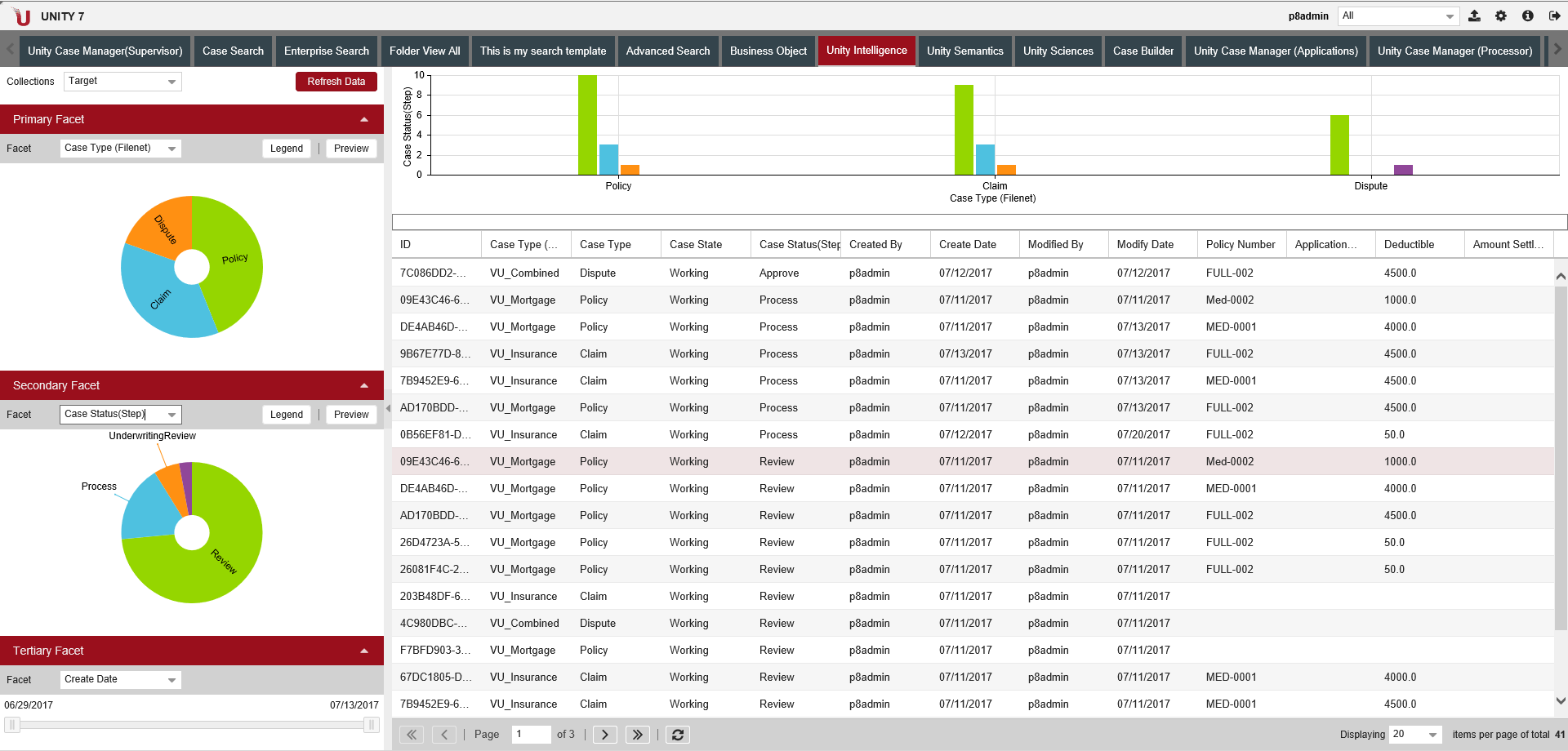Go to the next page of results
Viewport: 1568px width, 751px height.
pos(604,735)
